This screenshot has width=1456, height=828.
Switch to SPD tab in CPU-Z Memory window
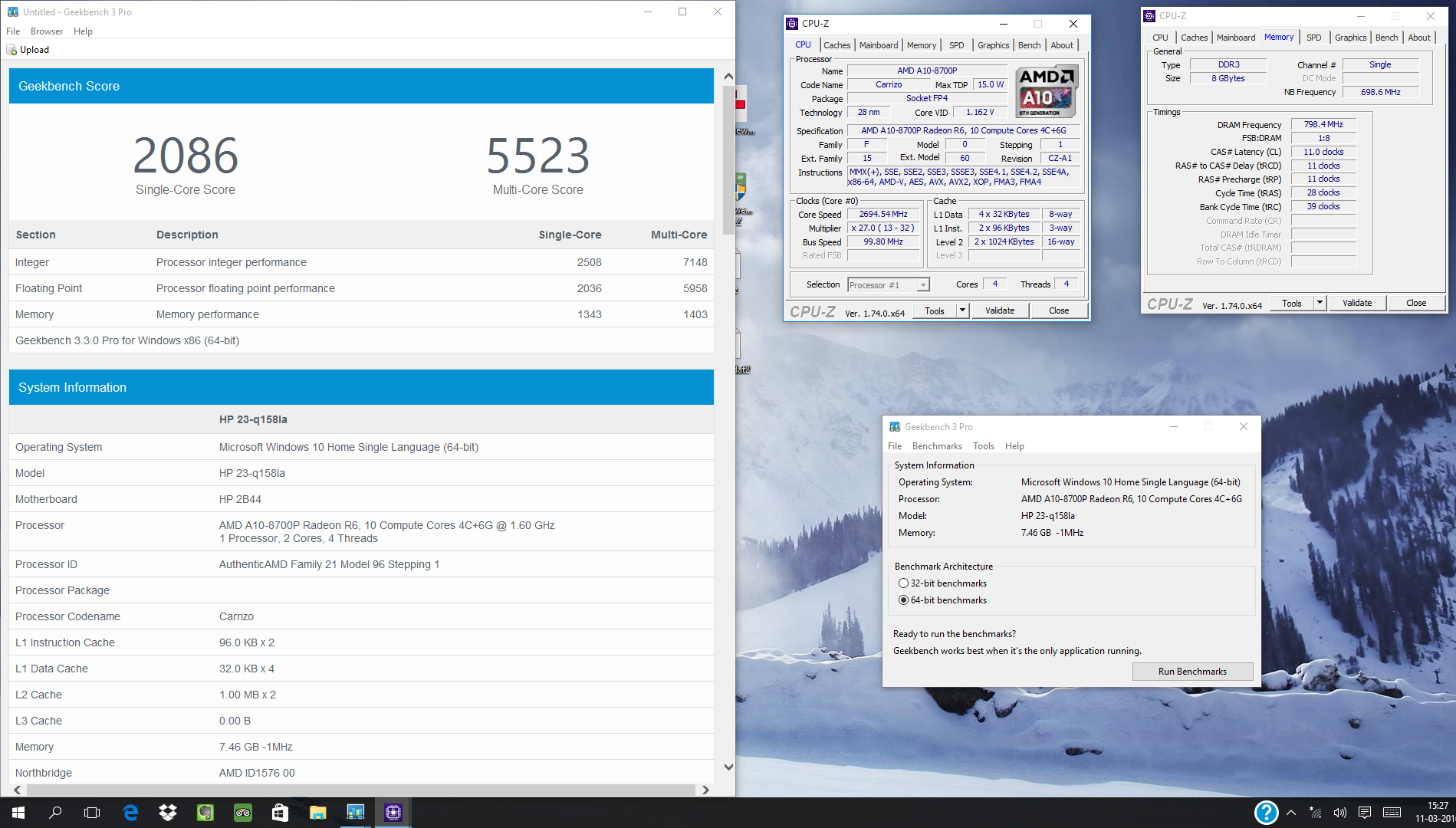click(x=1313, y=38)
